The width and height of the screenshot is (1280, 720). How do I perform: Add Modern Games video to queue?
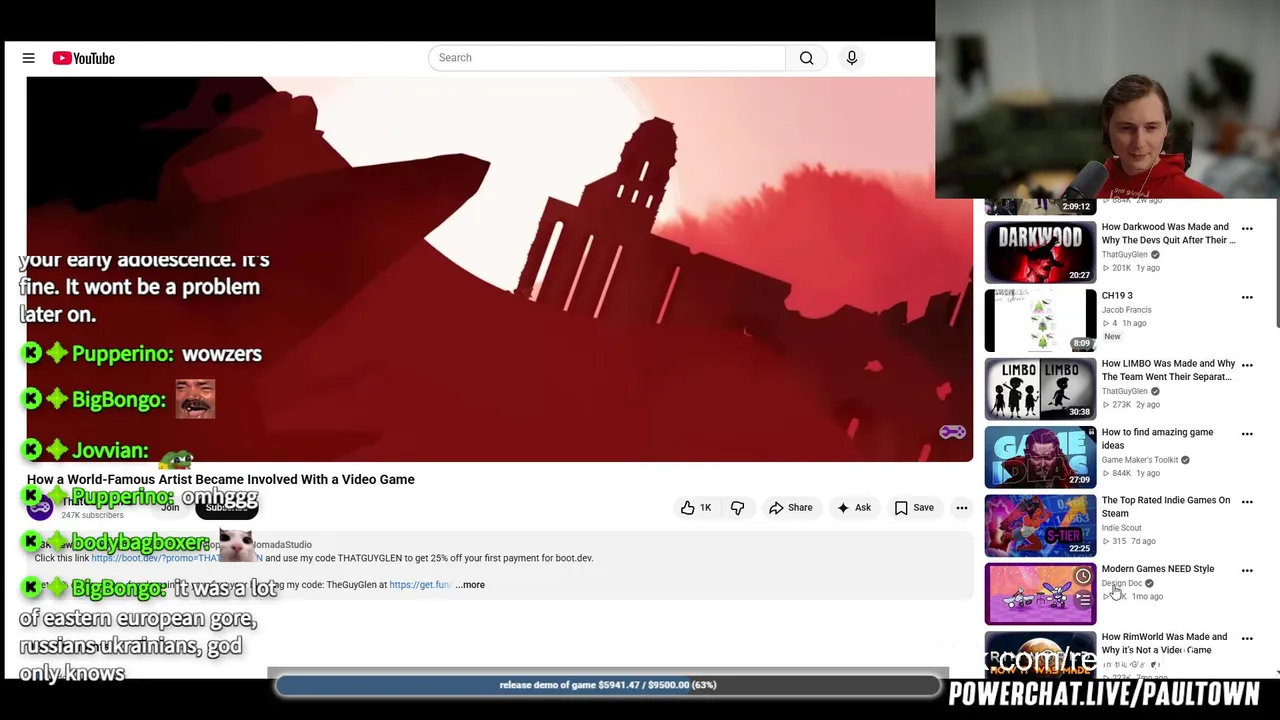point(1083,600)
